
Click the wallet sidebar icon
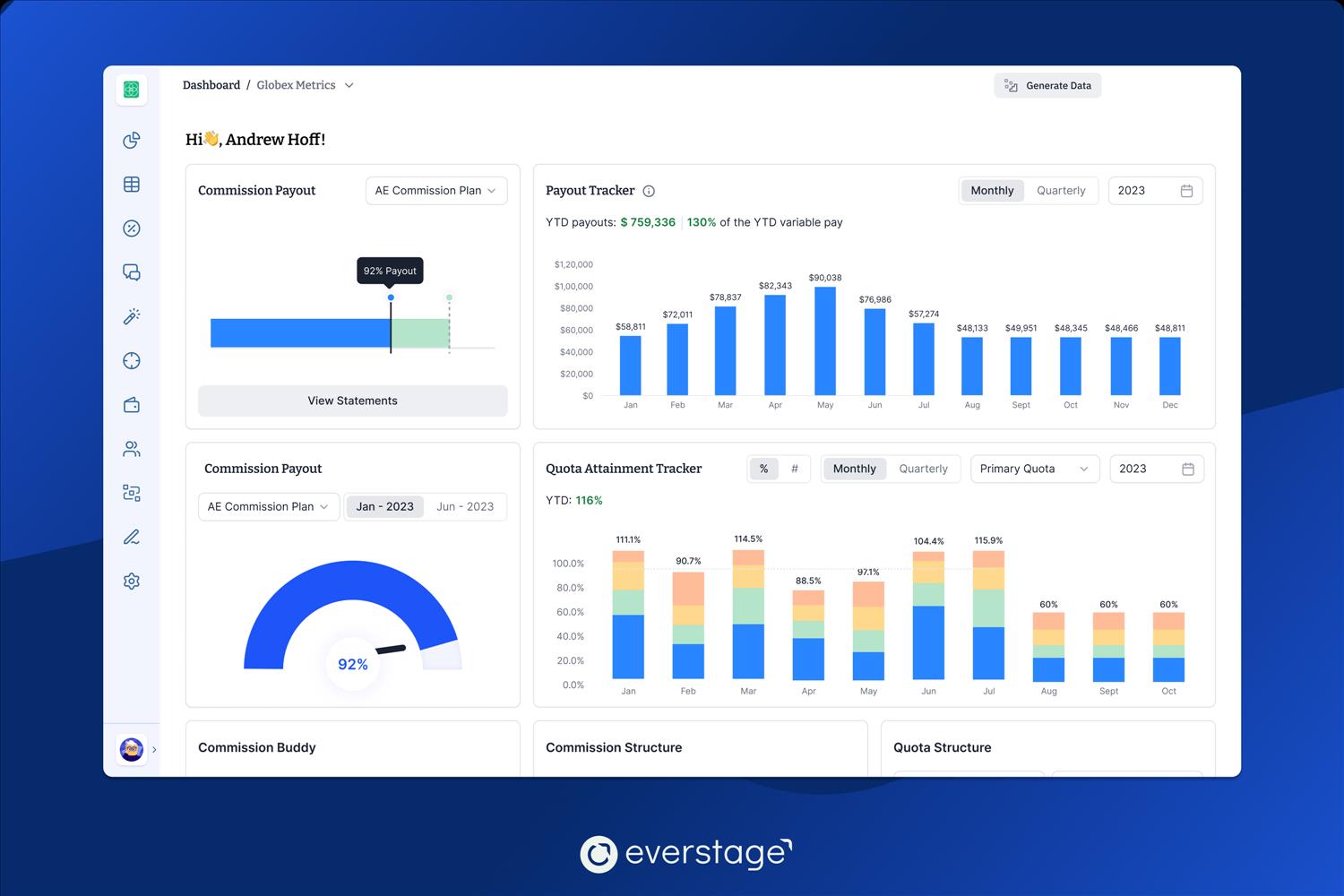click(132, 405)
